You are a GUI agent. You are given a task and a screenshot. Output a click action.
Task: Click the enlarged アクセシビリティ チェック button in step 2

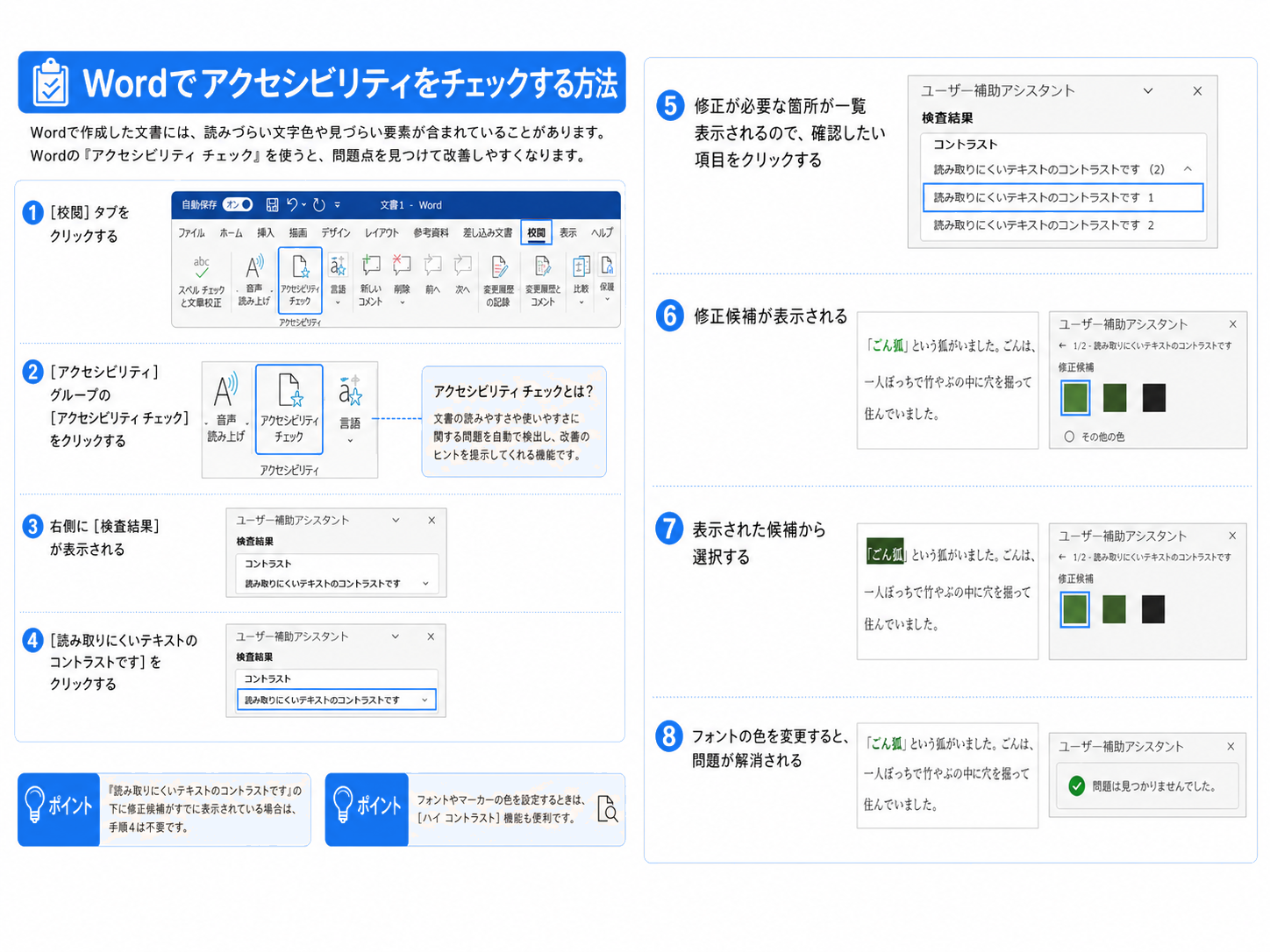click(x=289, y=409)
